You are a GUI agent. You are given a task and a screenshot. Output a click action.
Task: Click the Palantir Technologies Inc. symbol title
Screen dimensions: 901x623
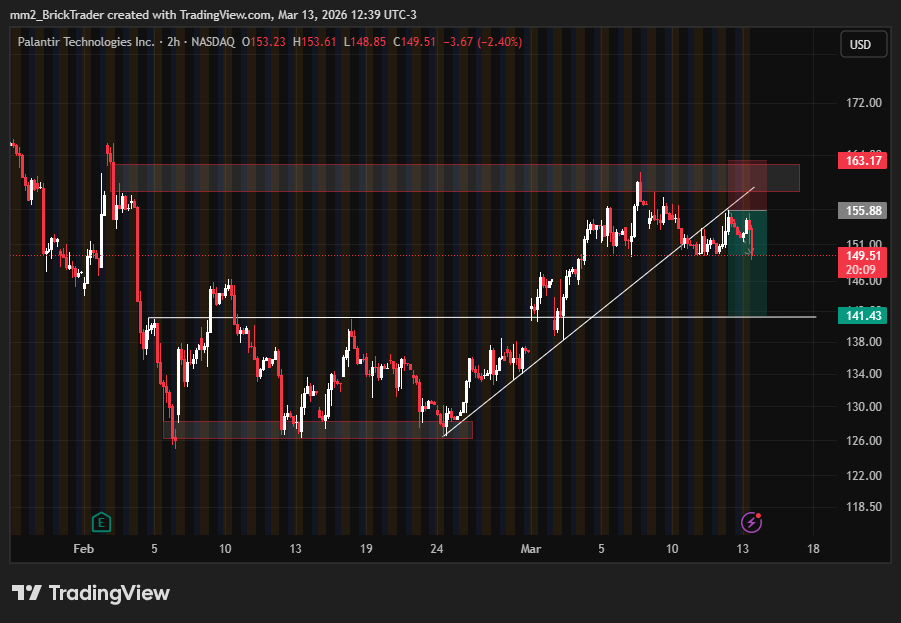[x=86, y=42]
